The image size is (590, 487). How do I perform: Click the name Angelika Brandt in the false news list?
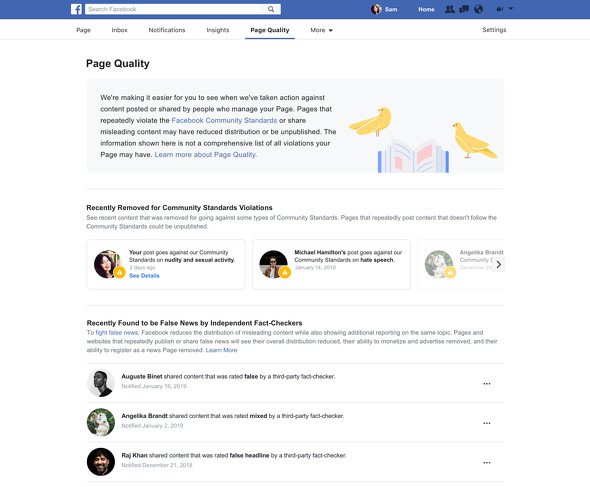[x=144, y=416]
